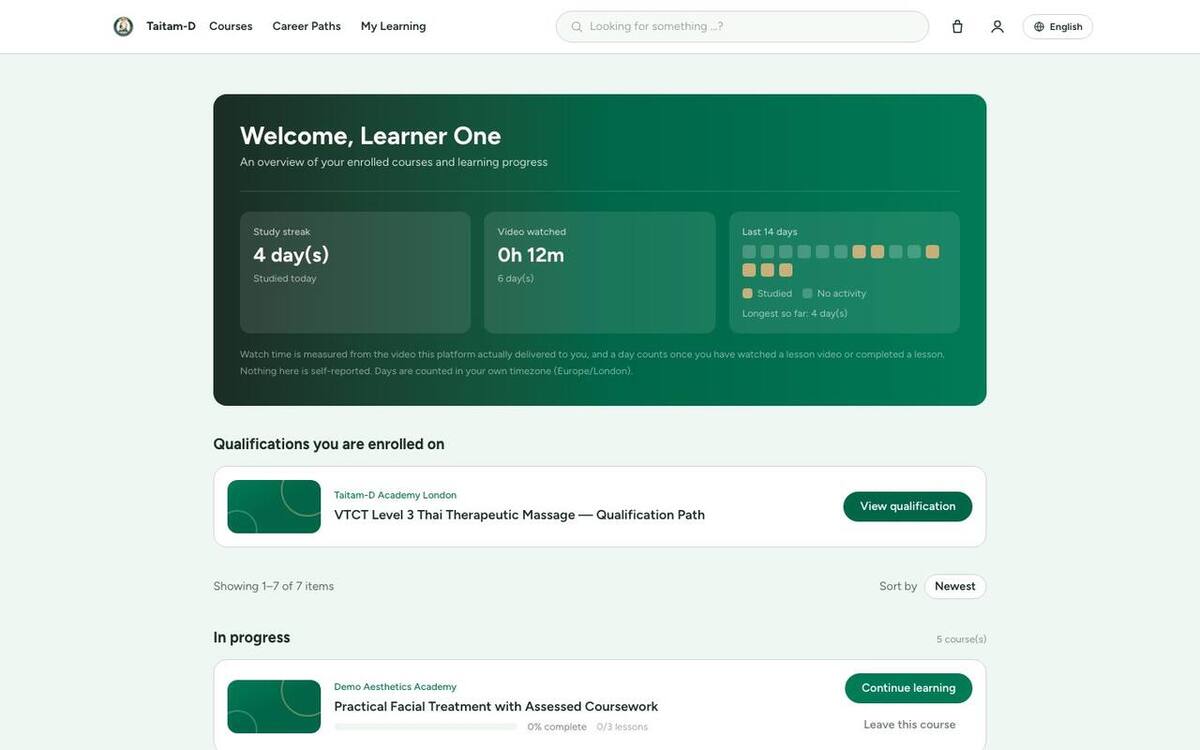The image size is (1200, 750).
Task: Click the '4 day(s)' study streak value
Action: point(291,255)
